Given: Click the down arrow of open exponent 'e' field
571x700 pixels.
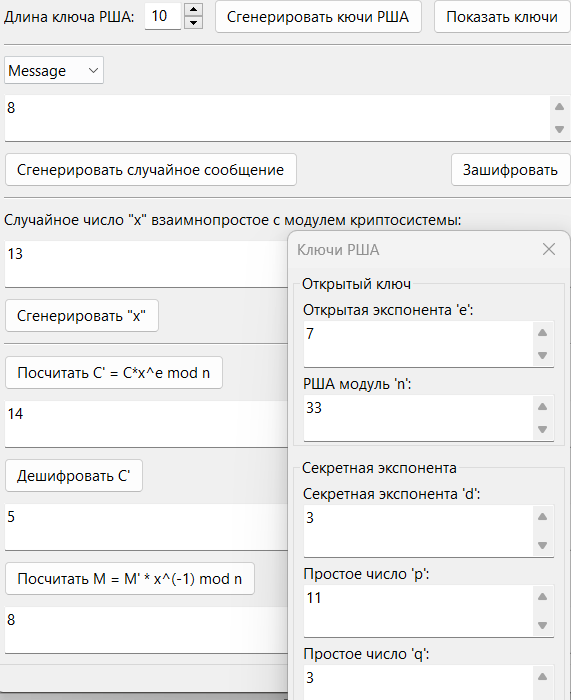Looking at the screenshot, I should (x=542, y=355).
